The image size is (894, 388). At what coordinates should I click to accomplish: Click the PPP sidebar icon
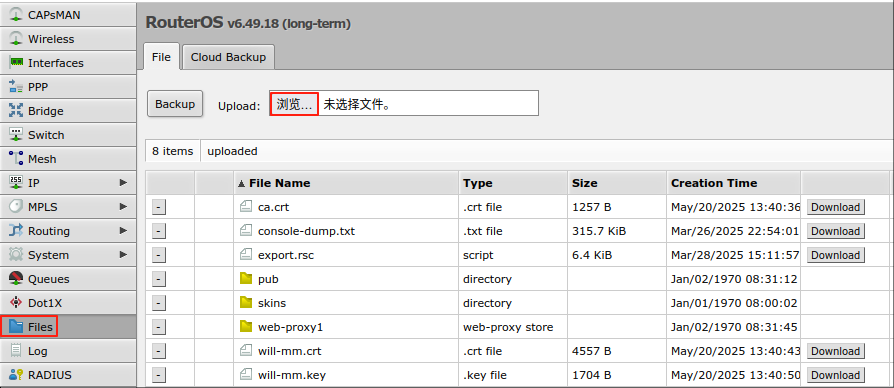tap(17, 87)
